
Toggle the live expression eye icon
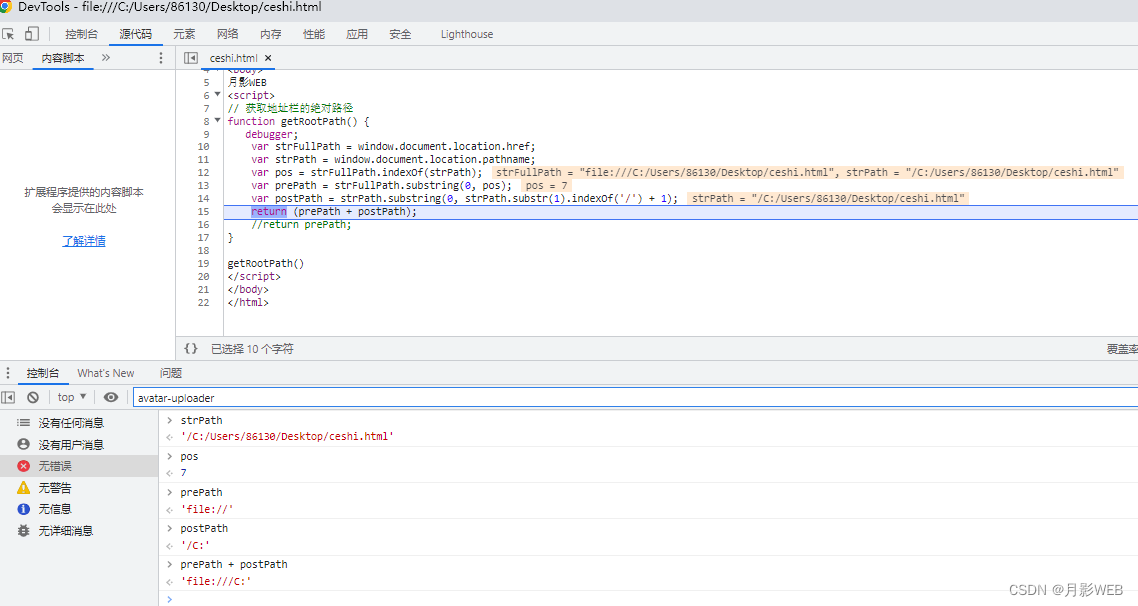[x=110, y=397]
